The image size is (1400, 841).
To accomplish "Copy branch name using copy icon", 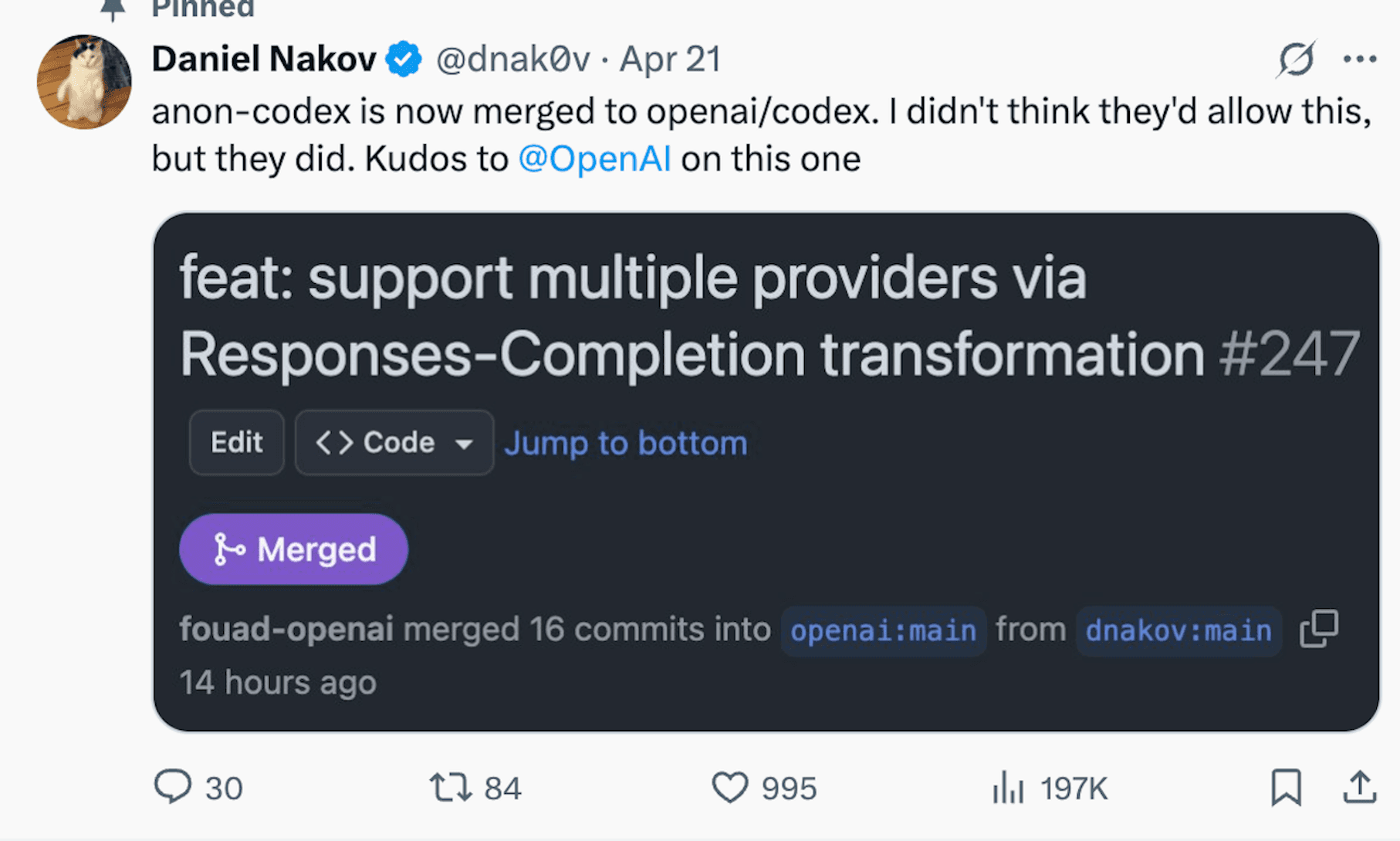I will 1319,629.
